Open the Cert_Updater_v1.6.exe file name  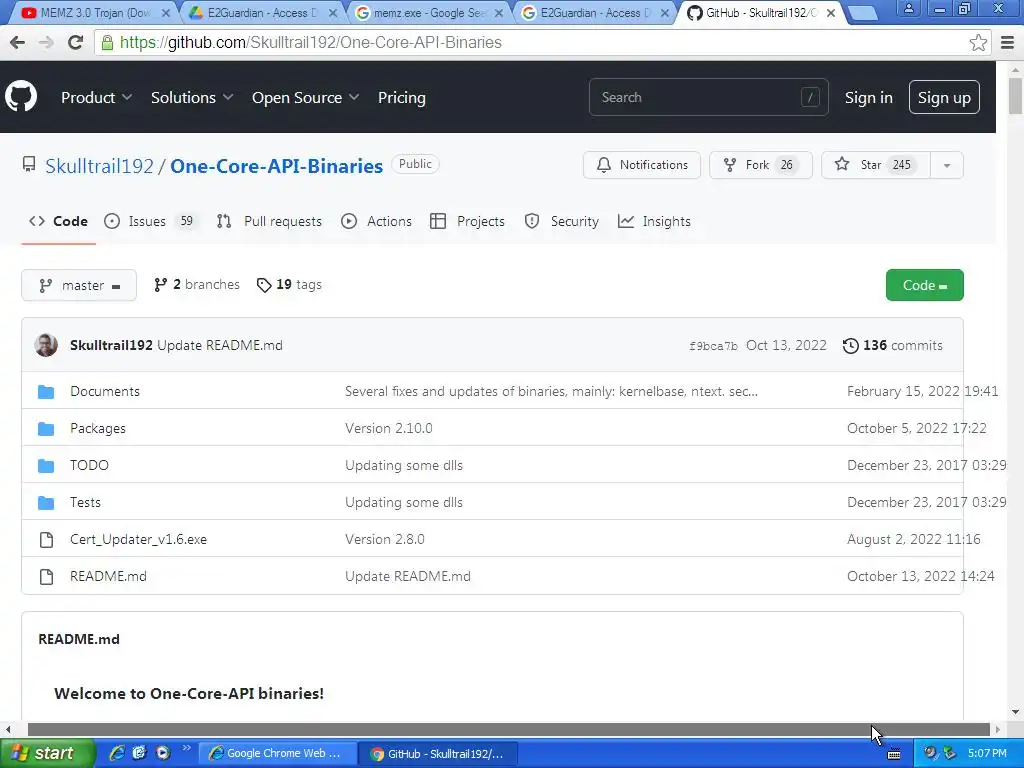click(x=138, y=539)
